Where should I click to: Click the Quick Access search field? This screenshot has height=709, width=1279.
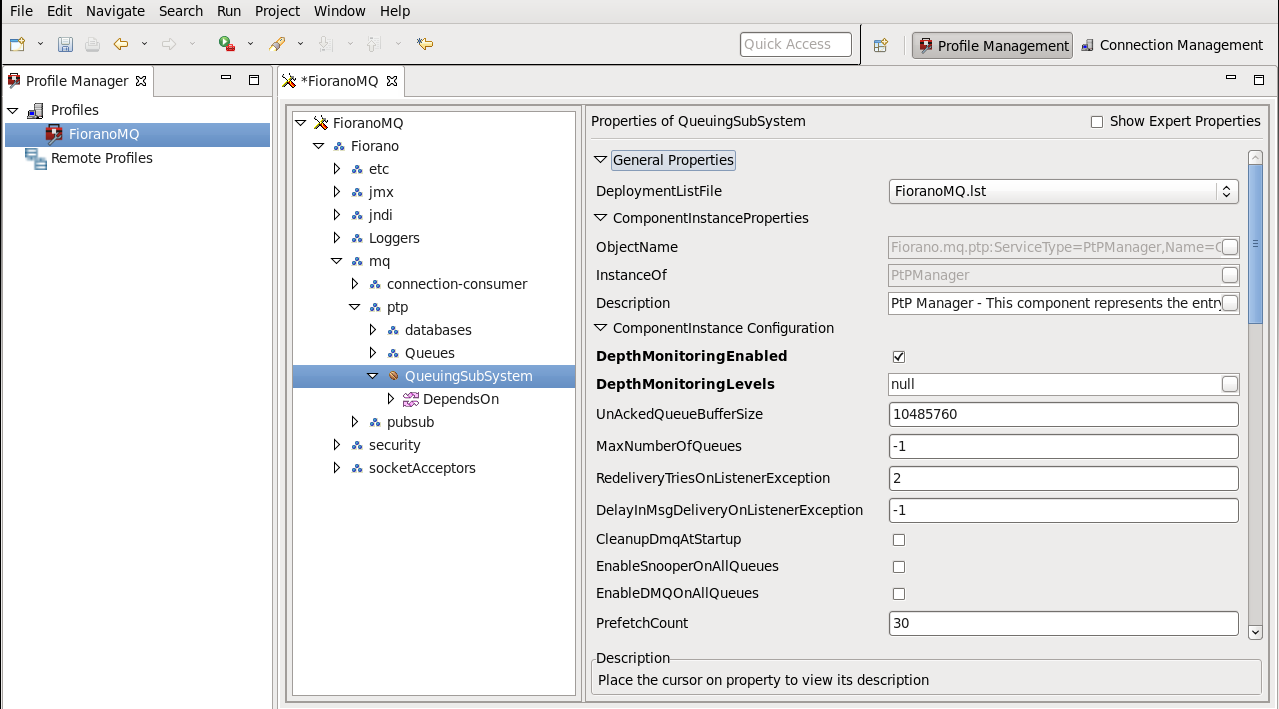point(796,44)
